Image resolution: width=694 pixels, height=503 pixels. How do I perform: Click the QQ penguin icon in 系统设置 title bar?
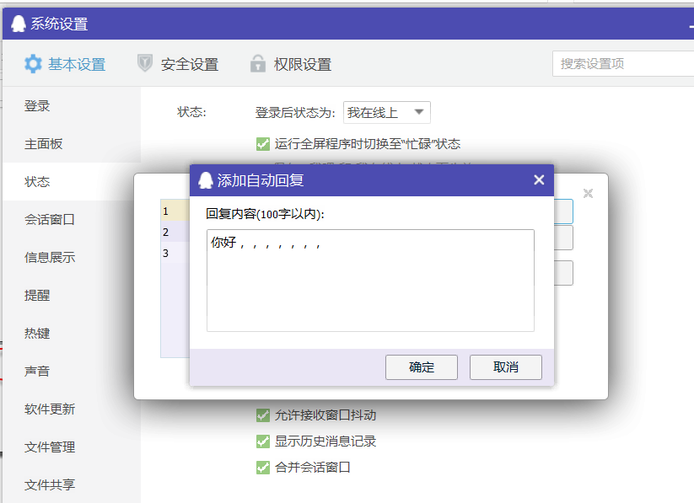[19, 24]
